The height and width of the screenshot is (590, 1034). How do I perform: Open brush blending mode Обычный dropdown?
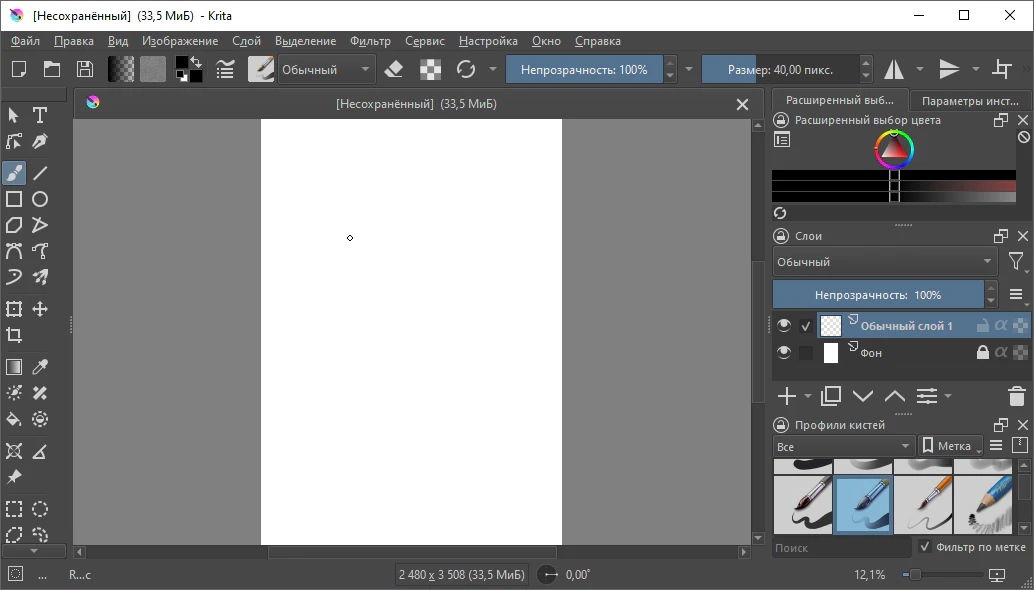pos(325,69)
